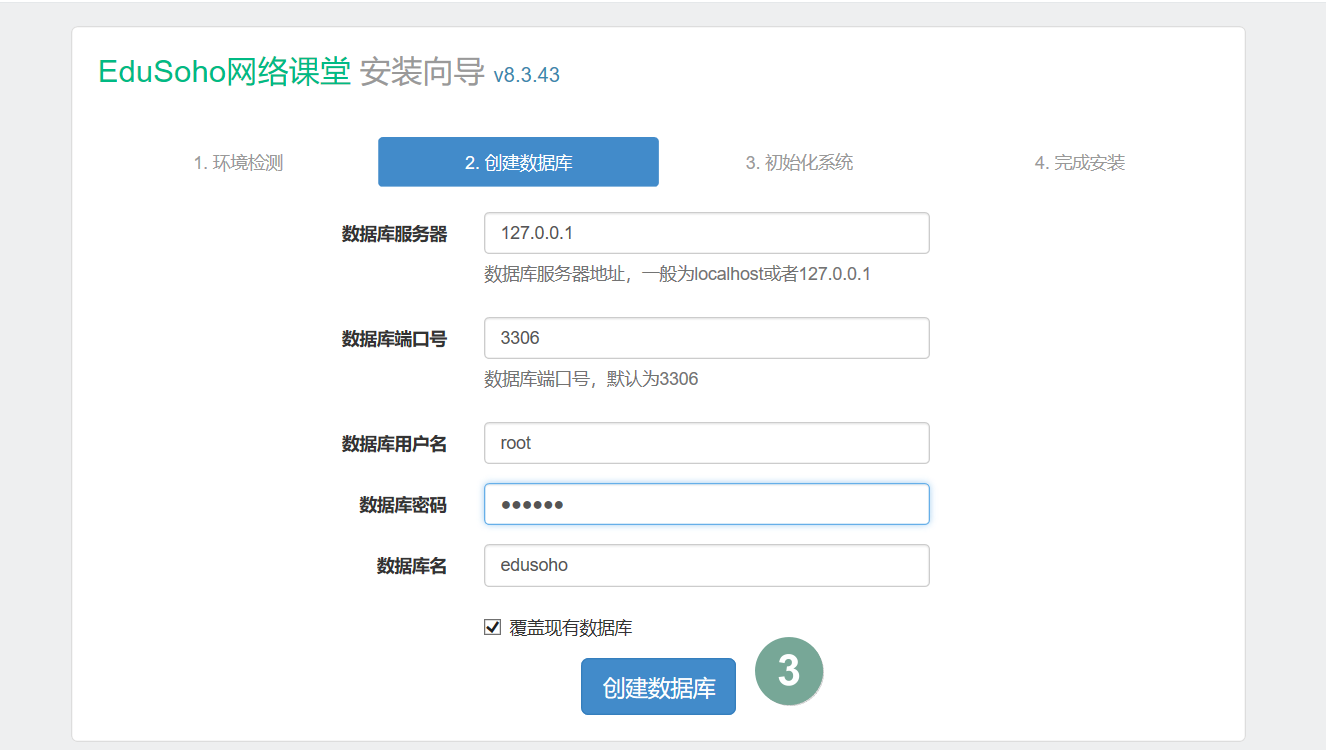Click the 数据库密码 label
Viewport: 1326px width, 750px height.
coord(403,505)
